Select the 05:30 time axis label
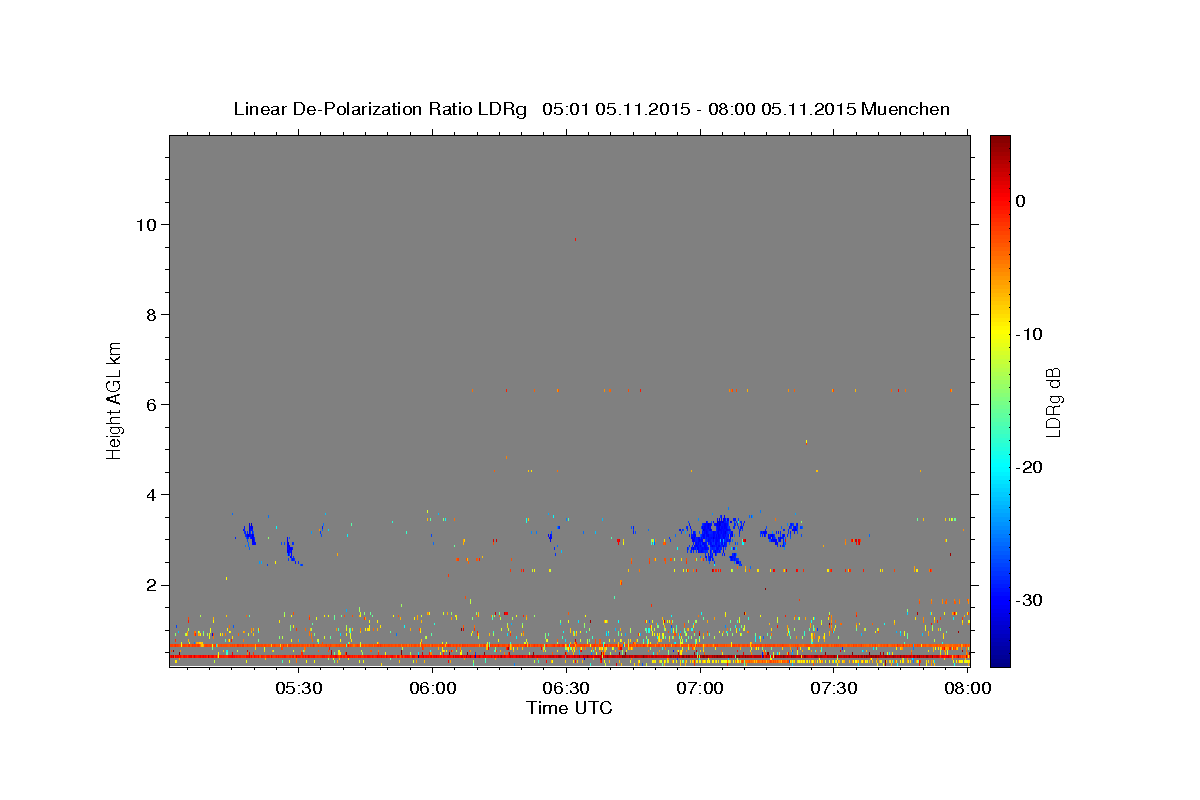Screen dimensions: 1200x800 coord(298,689)
